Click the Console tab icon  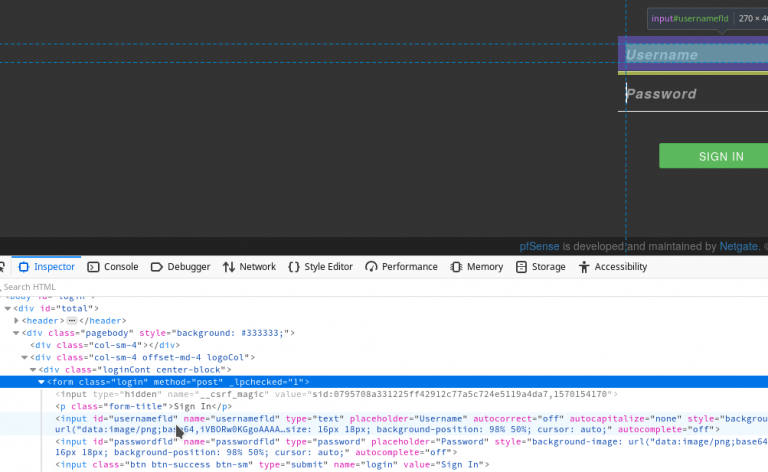click(x=93, y=267)
